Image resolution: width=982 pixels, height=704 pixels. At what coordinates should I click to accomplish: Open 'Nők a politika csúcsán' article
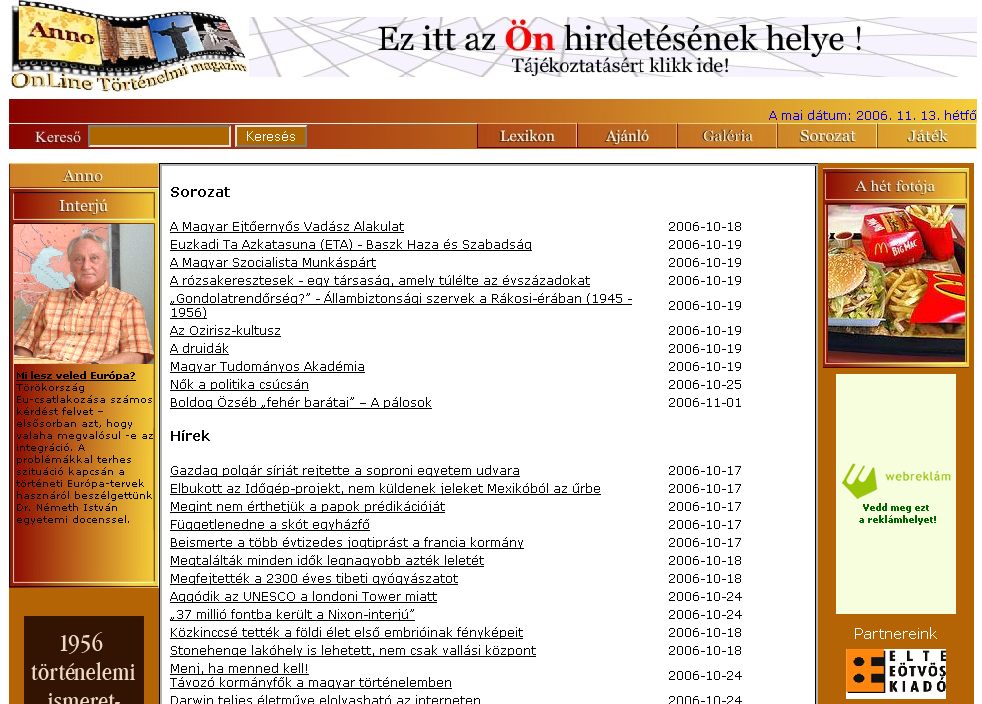point(239,385)
